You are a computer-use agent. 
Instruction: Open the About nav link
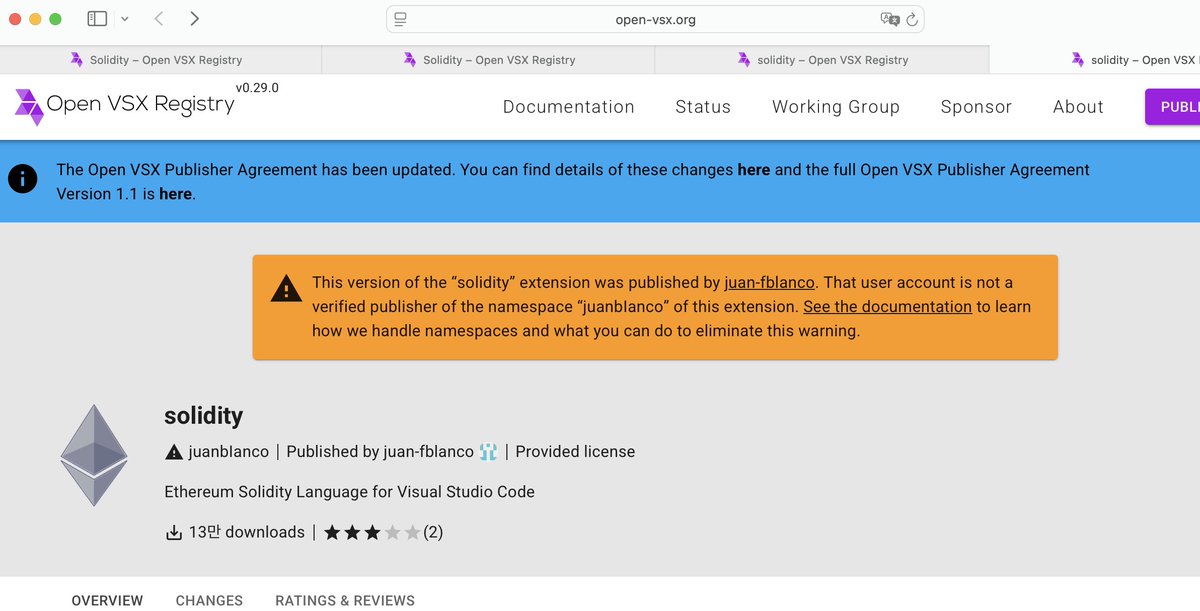[1078, 107]
